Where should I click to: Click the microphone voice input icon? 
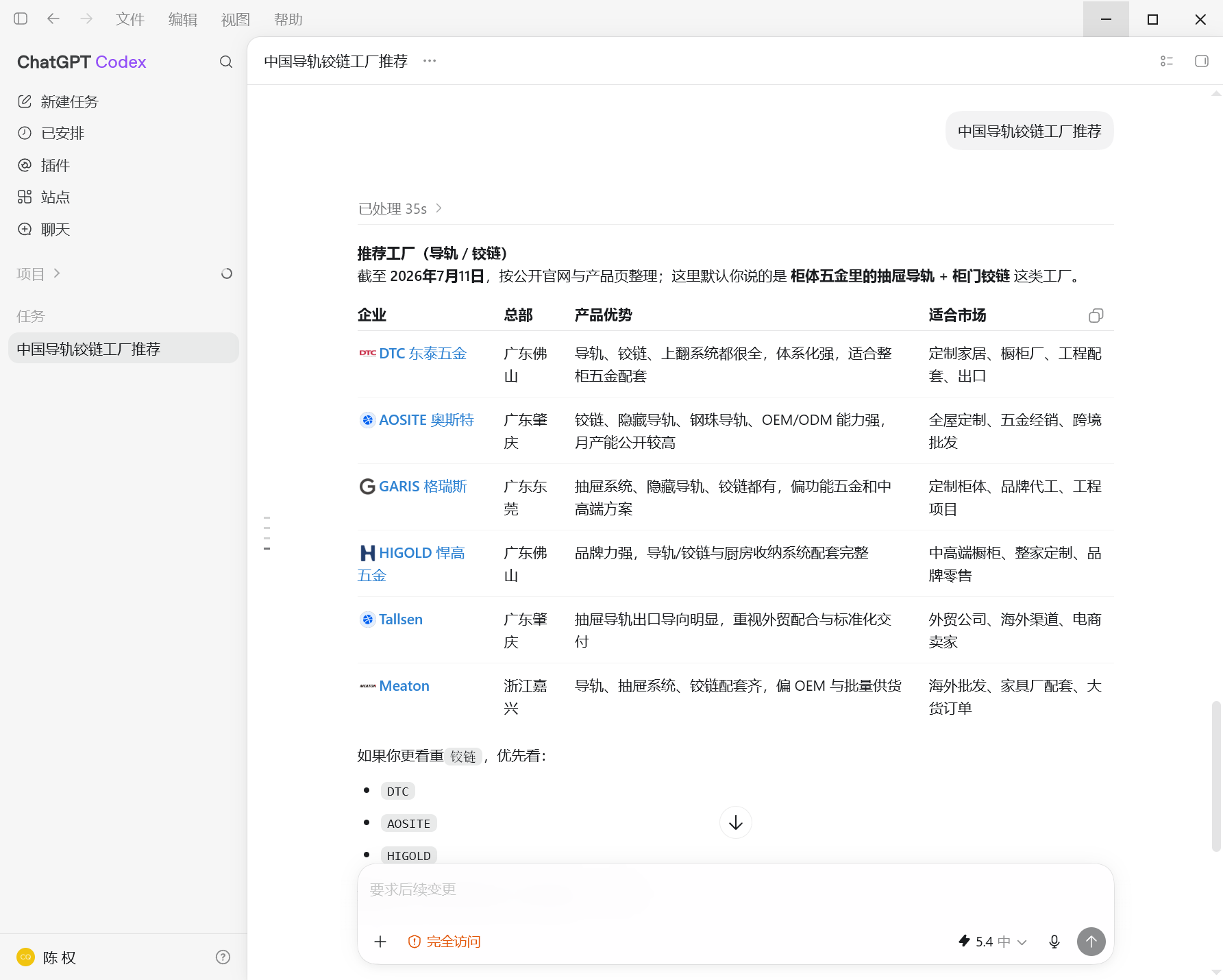(x=1054, y=942)
